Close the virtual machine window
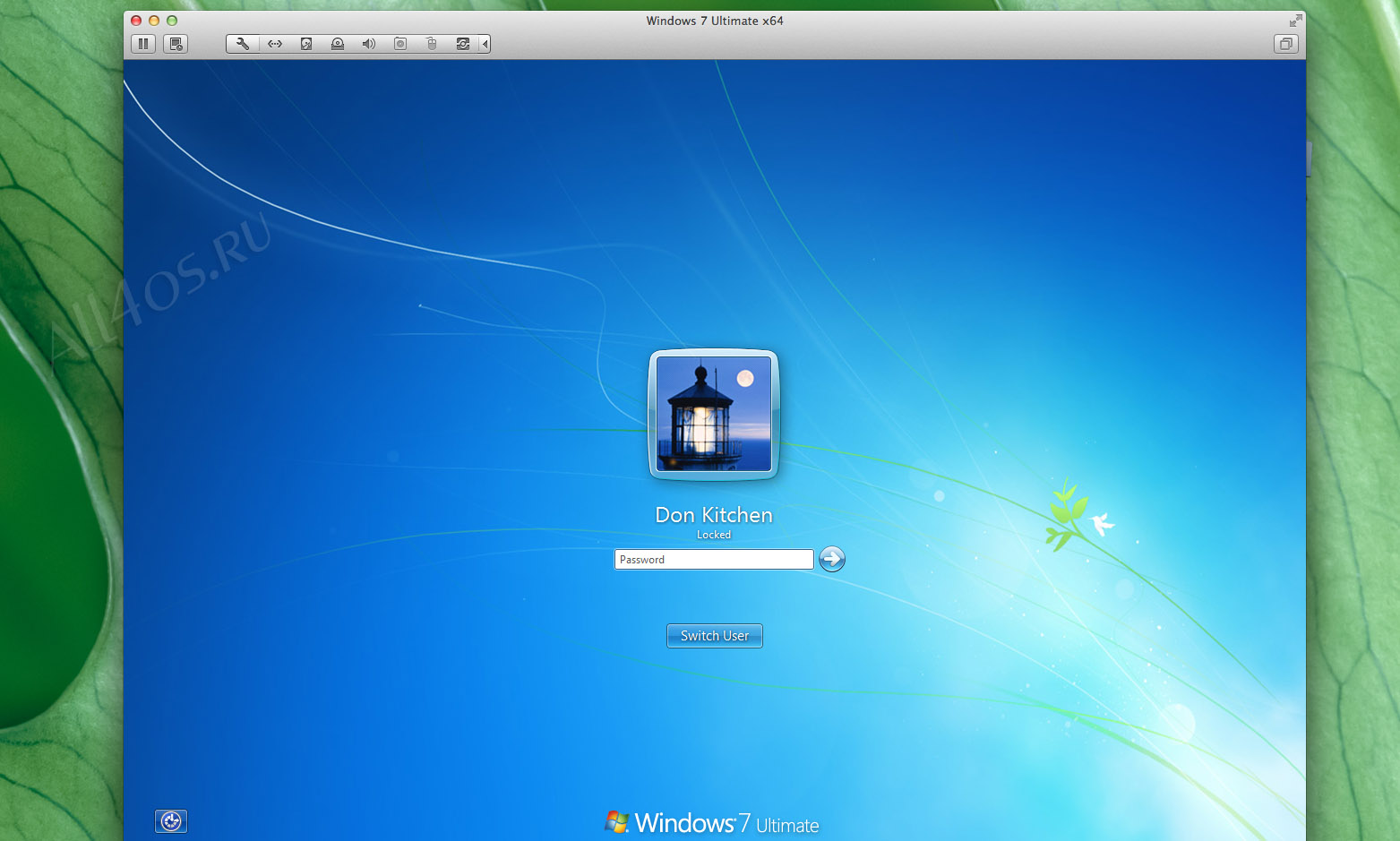 pos(136,21)
